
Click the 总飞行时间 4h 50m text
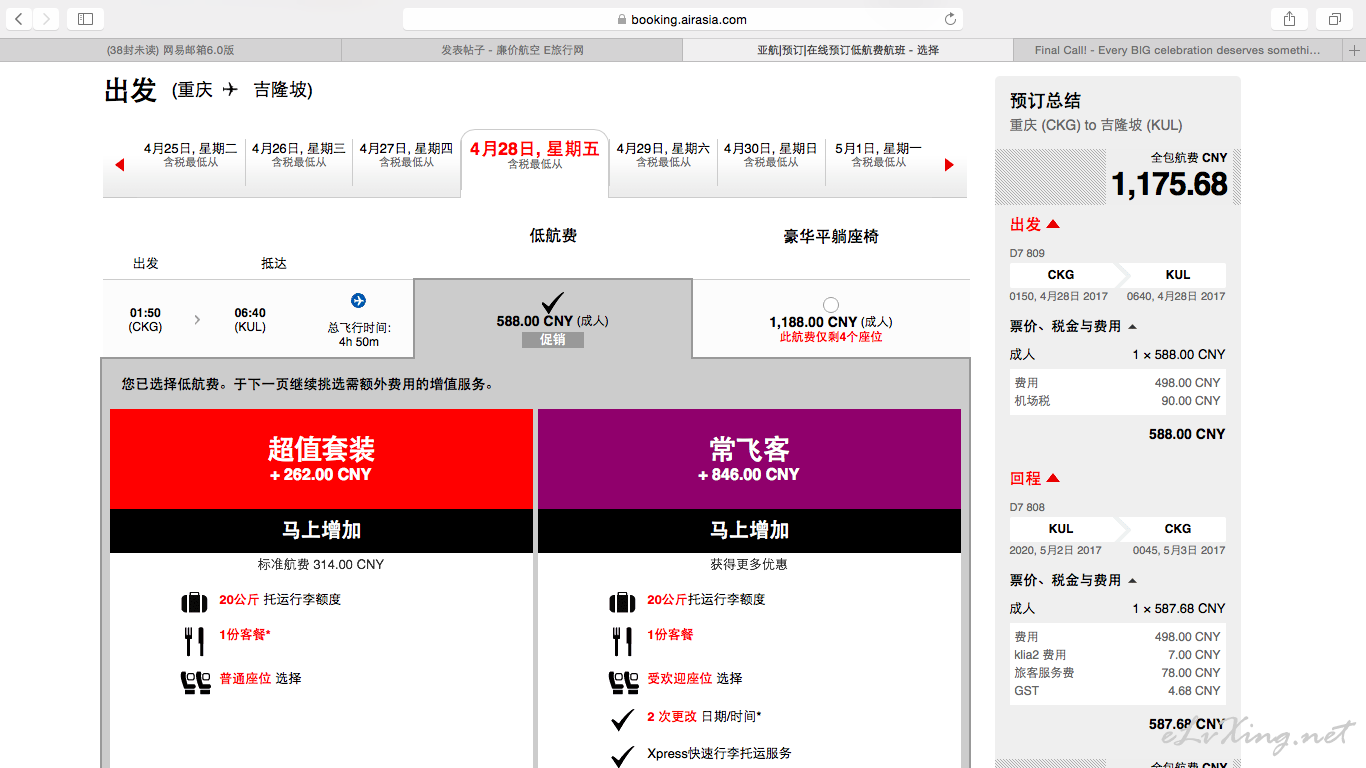pyautogui.click(x=359, y=335)
